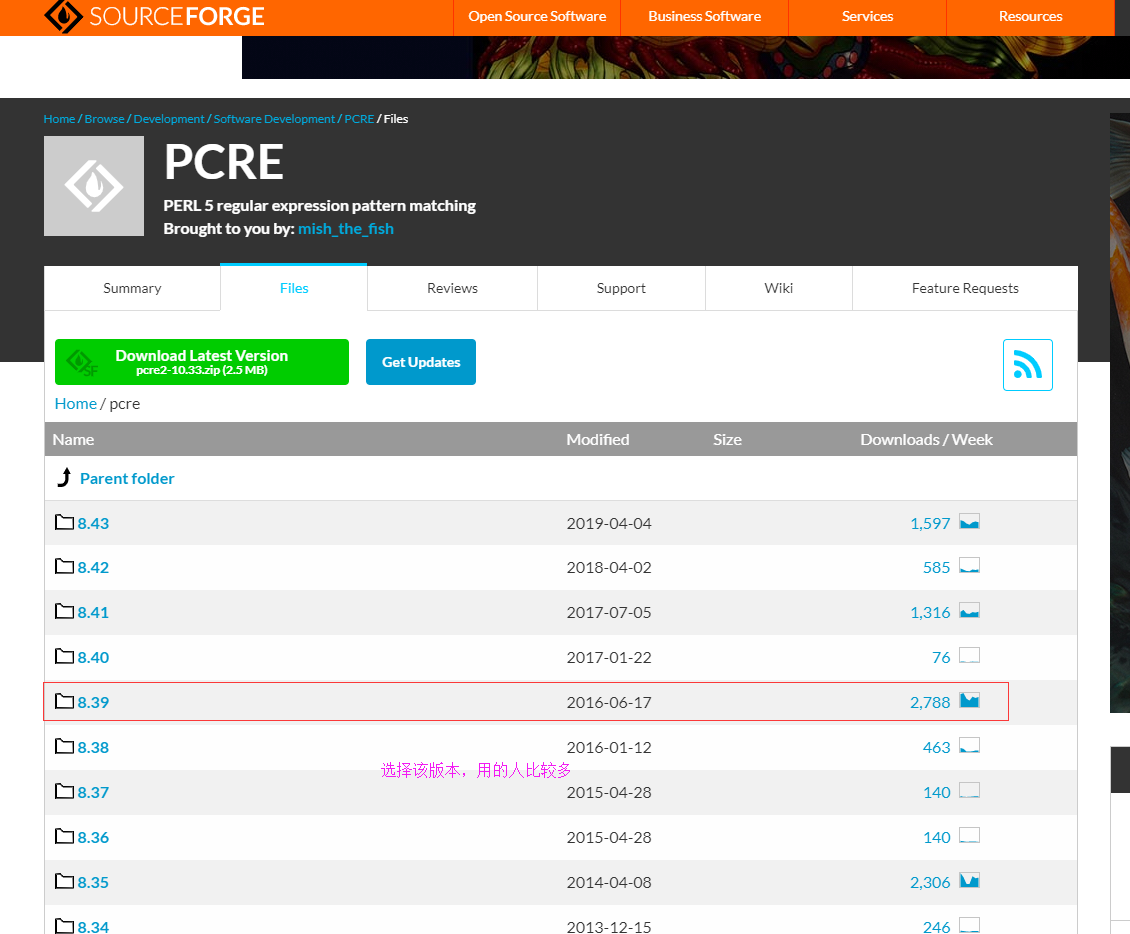Click the SOURCEFORGE wordmark text

pyautogui.click(x=177, y=17)
